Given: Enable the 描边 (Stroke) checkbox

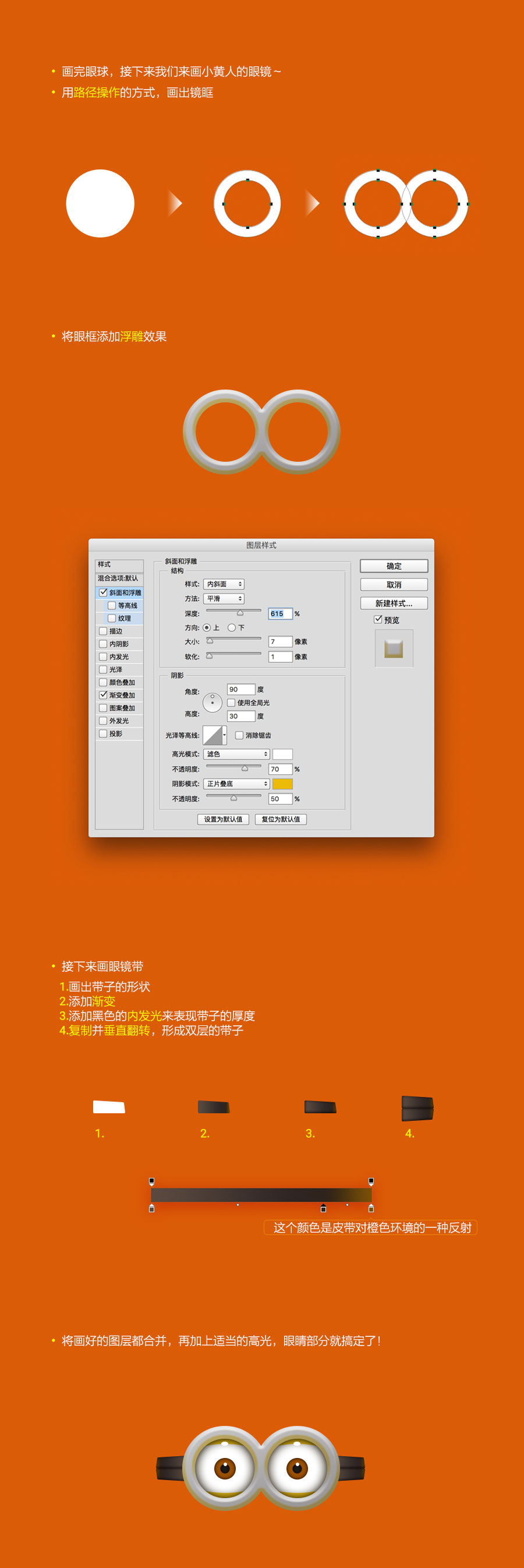Looking at the screenshot, I should point(103,631).
